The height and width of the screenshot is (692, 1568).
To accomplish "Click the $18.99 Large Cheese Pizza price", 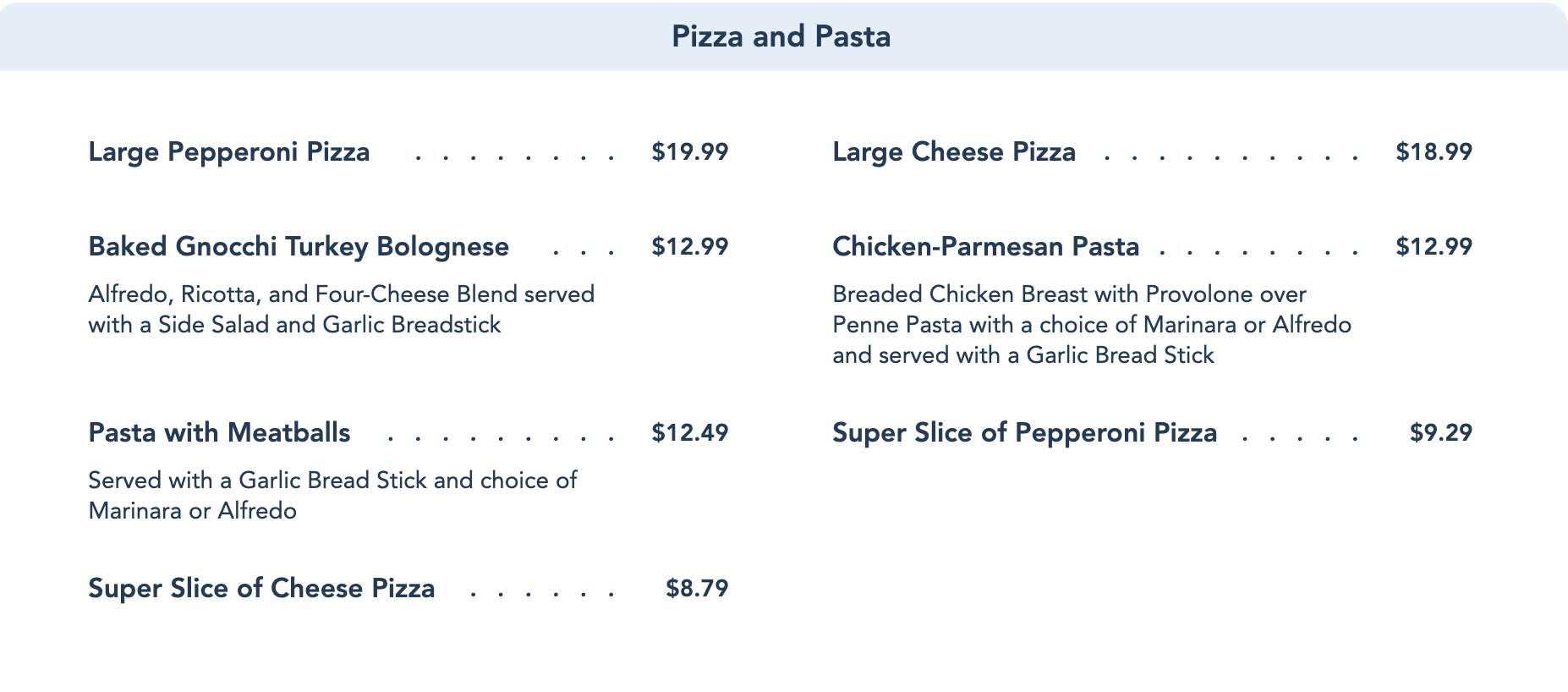I will point(1434,152).
